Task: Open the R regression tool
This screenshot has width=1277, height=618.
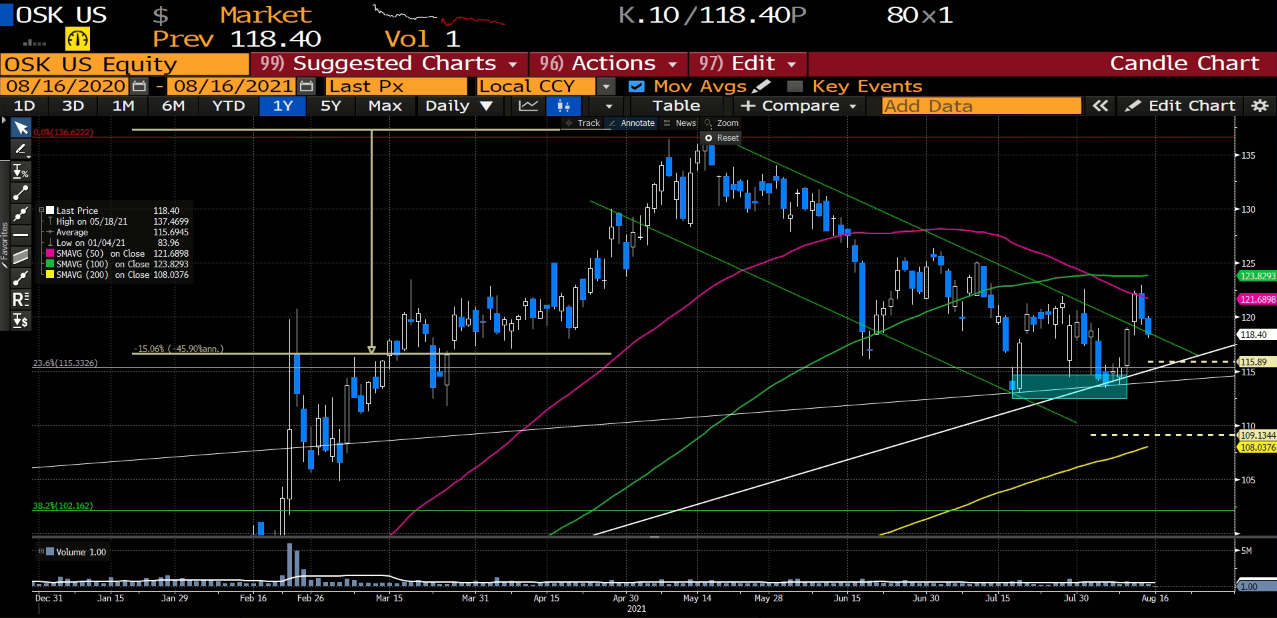Action: 20,299
